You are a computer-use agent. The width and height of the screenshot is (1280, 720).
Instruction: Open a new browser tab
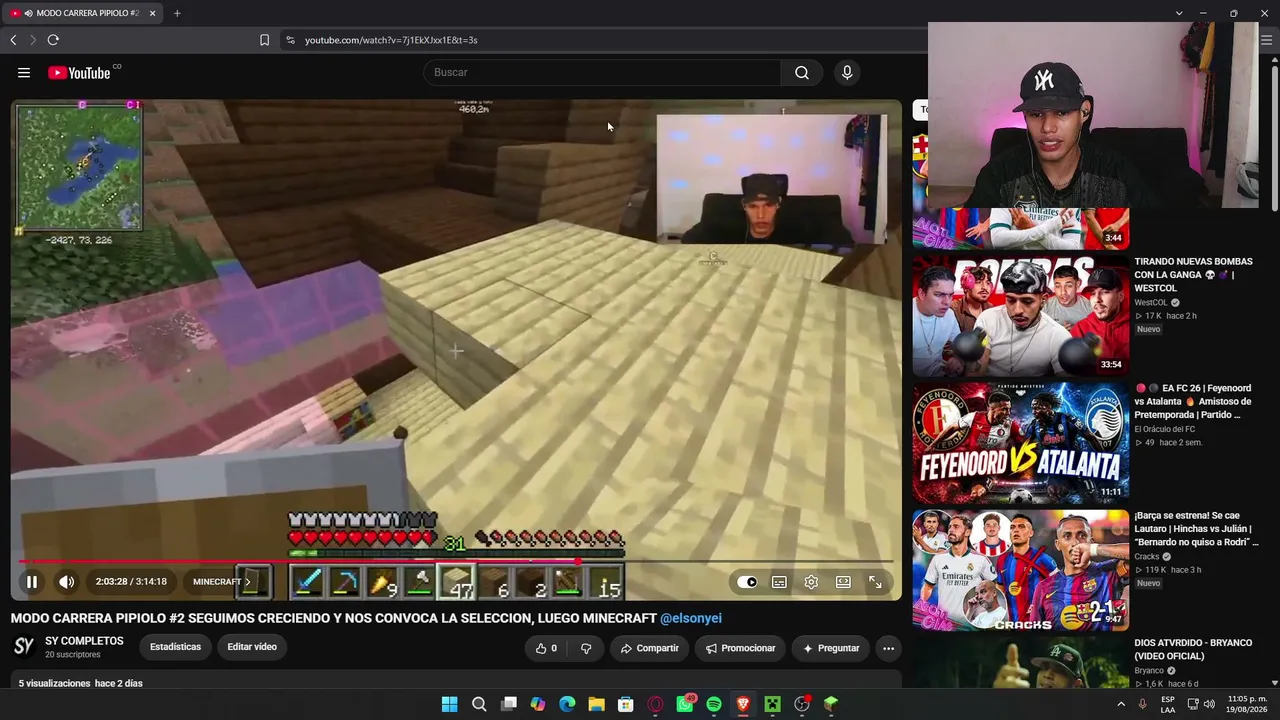click(x=177, y=13)
